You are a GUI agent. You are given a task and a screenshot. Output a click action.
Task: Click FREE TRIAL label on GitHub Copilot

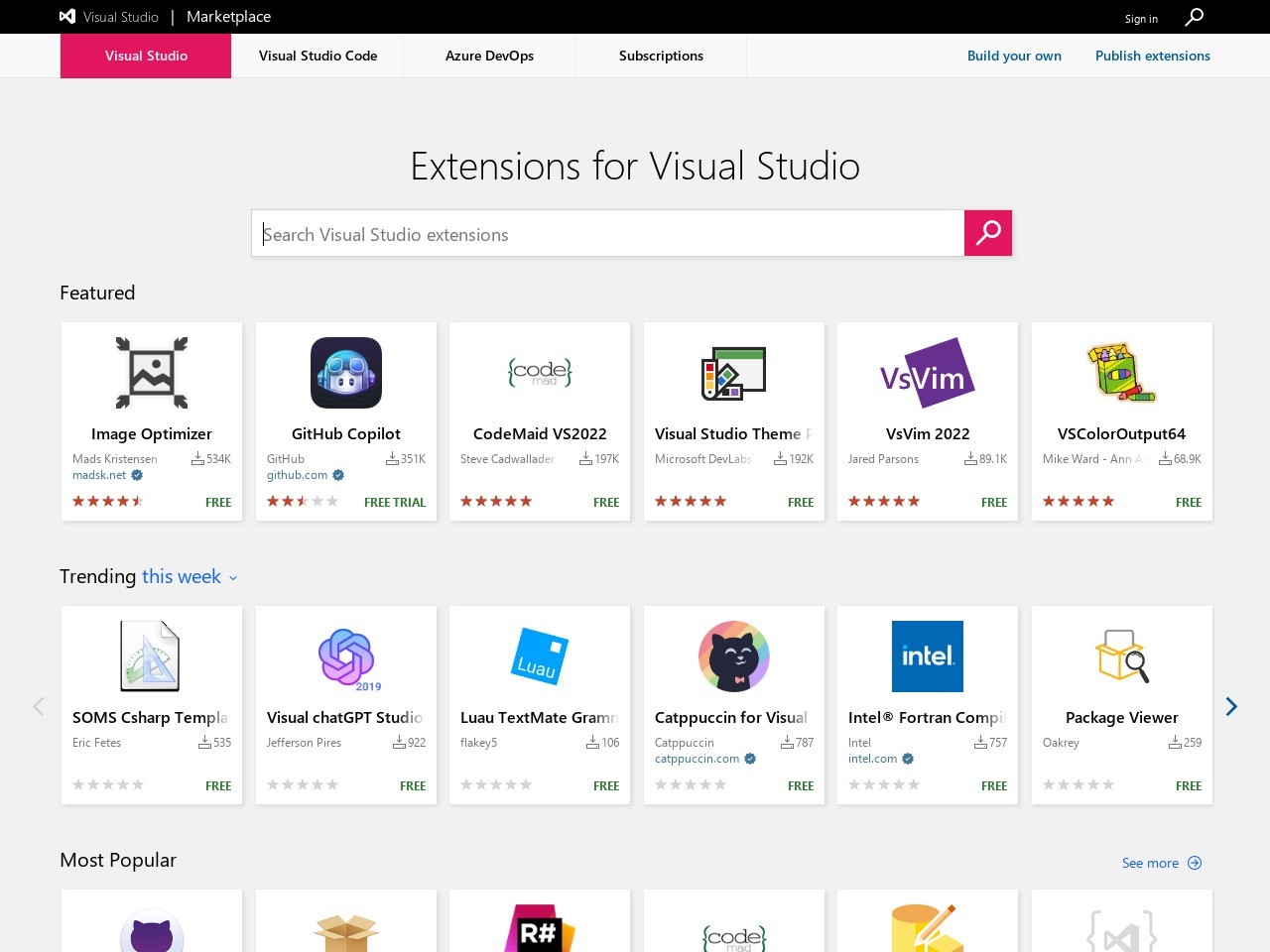(395, 503)
